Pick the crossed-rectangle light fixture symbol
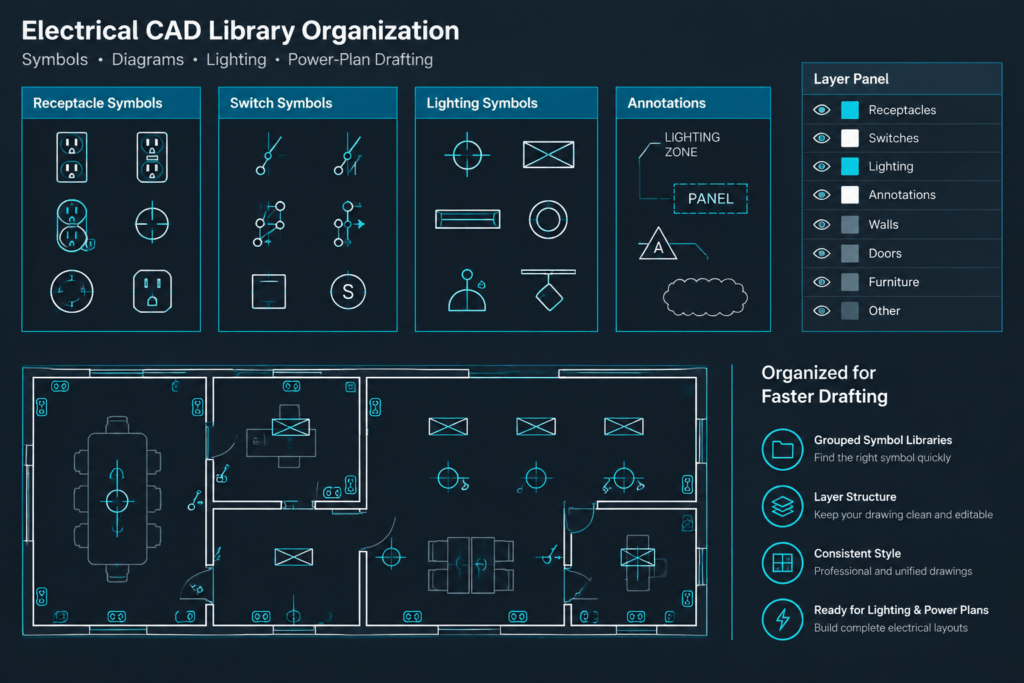 (549, 155)
